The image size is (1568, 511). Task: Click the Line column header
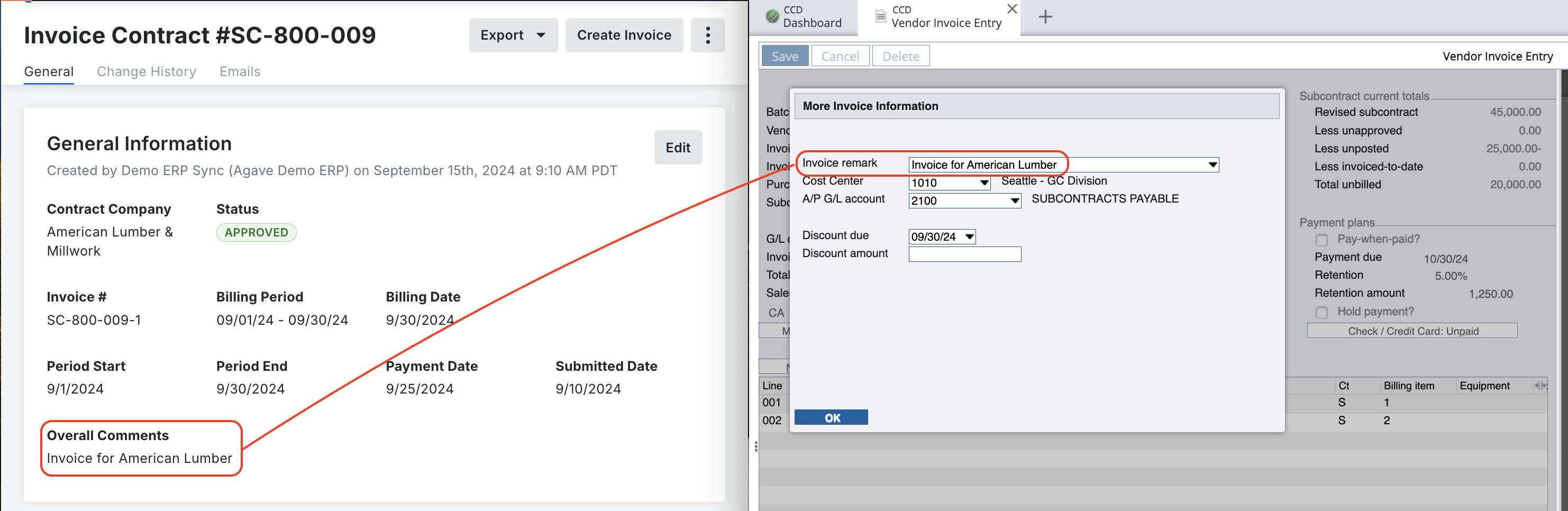click(772, 386)
